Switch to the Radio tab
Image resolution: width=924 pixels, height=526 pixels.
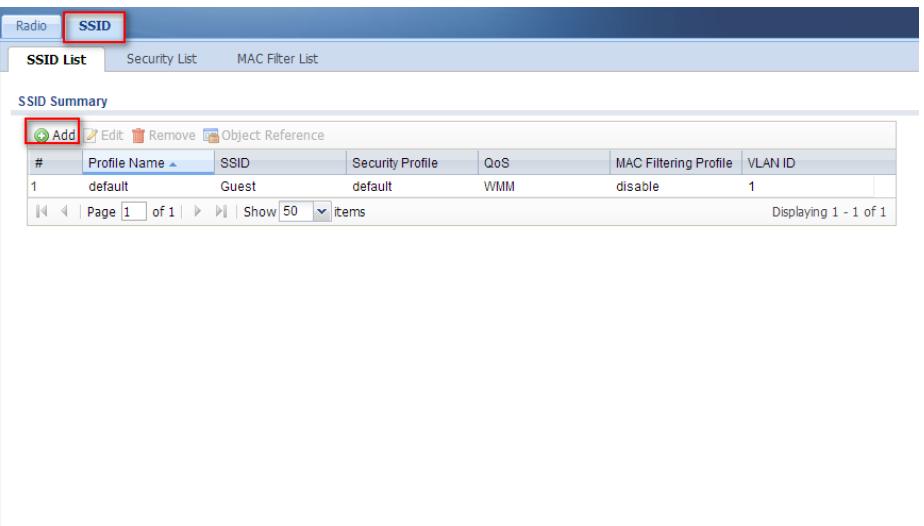point(31,26)
